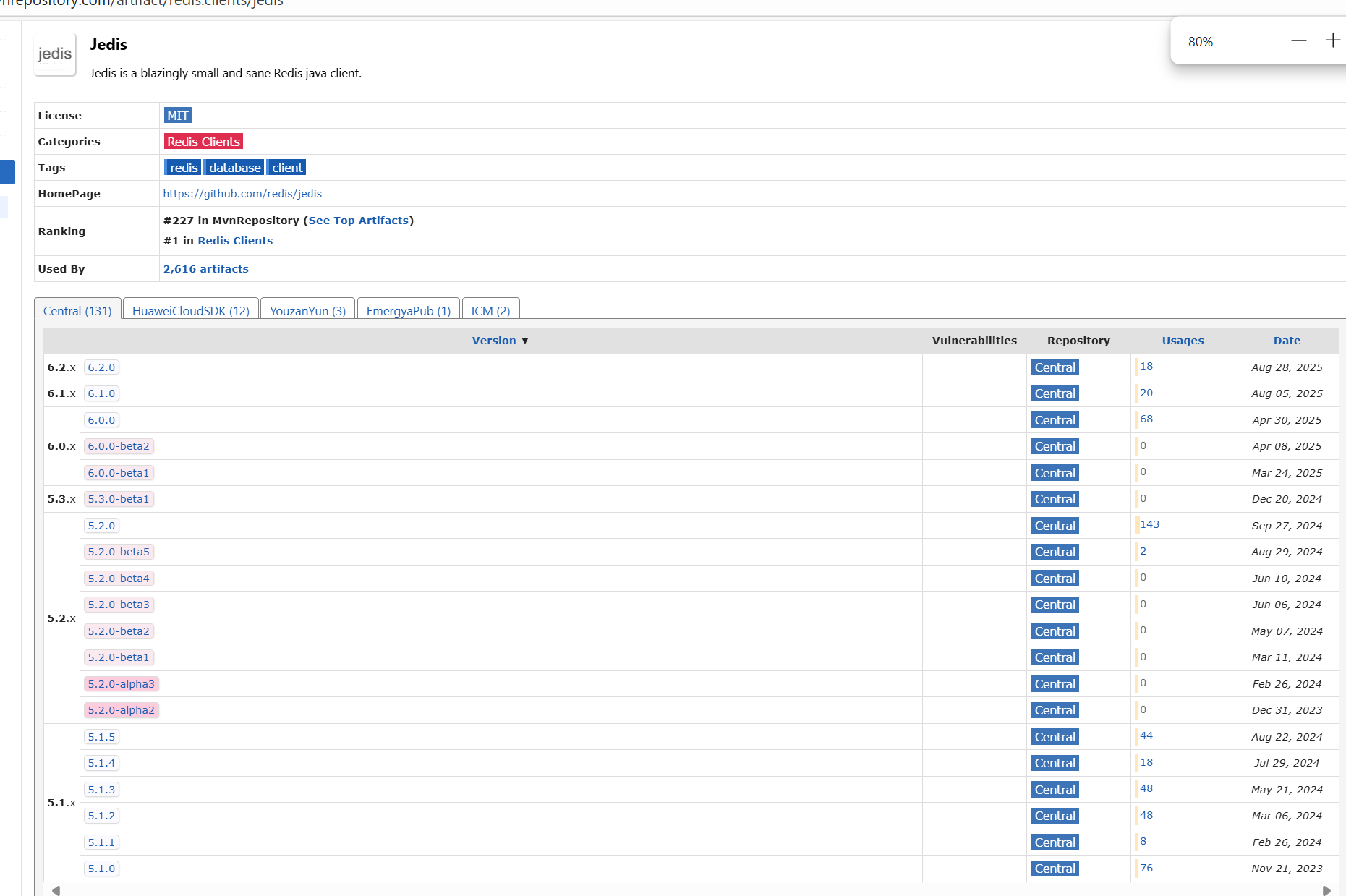Open version 5.1.3
Viewport: 1346px width, 896px height.
point(101,790)
